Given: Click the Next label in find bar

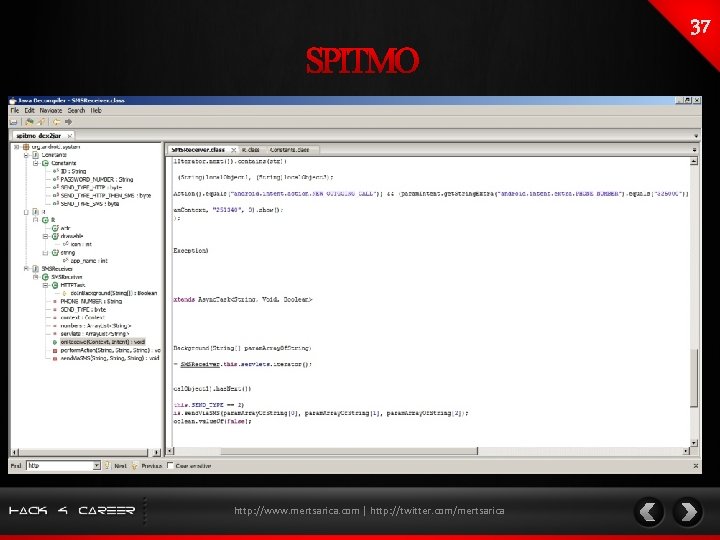Looking at the screenshot, I should point(120,466).
